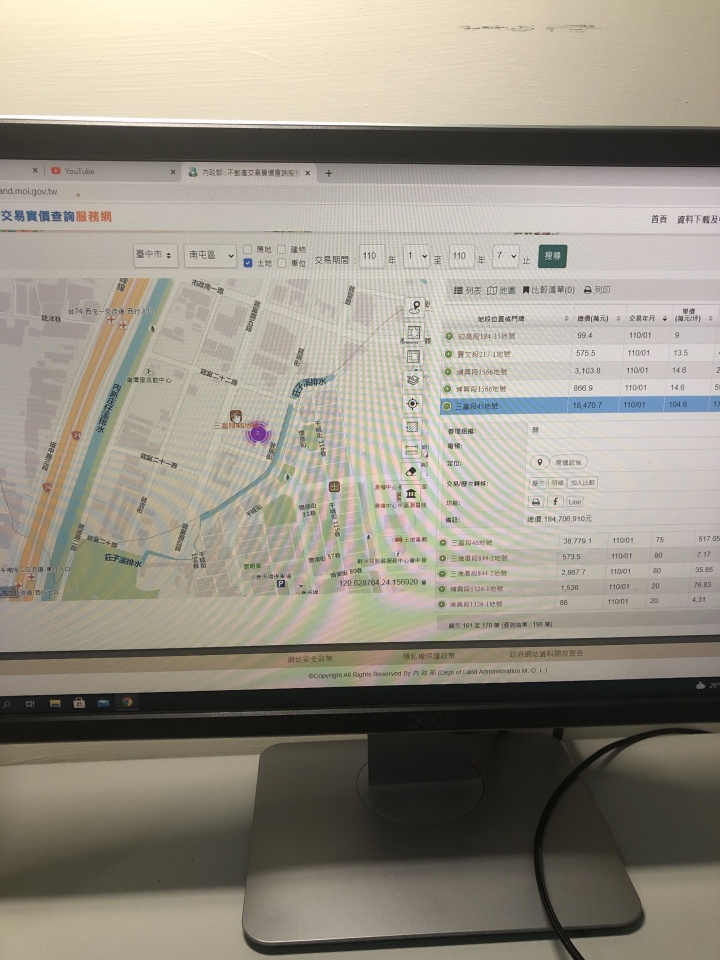Open Task View on the taskbar
The image size is (720, 960).
tap(30, 704)
